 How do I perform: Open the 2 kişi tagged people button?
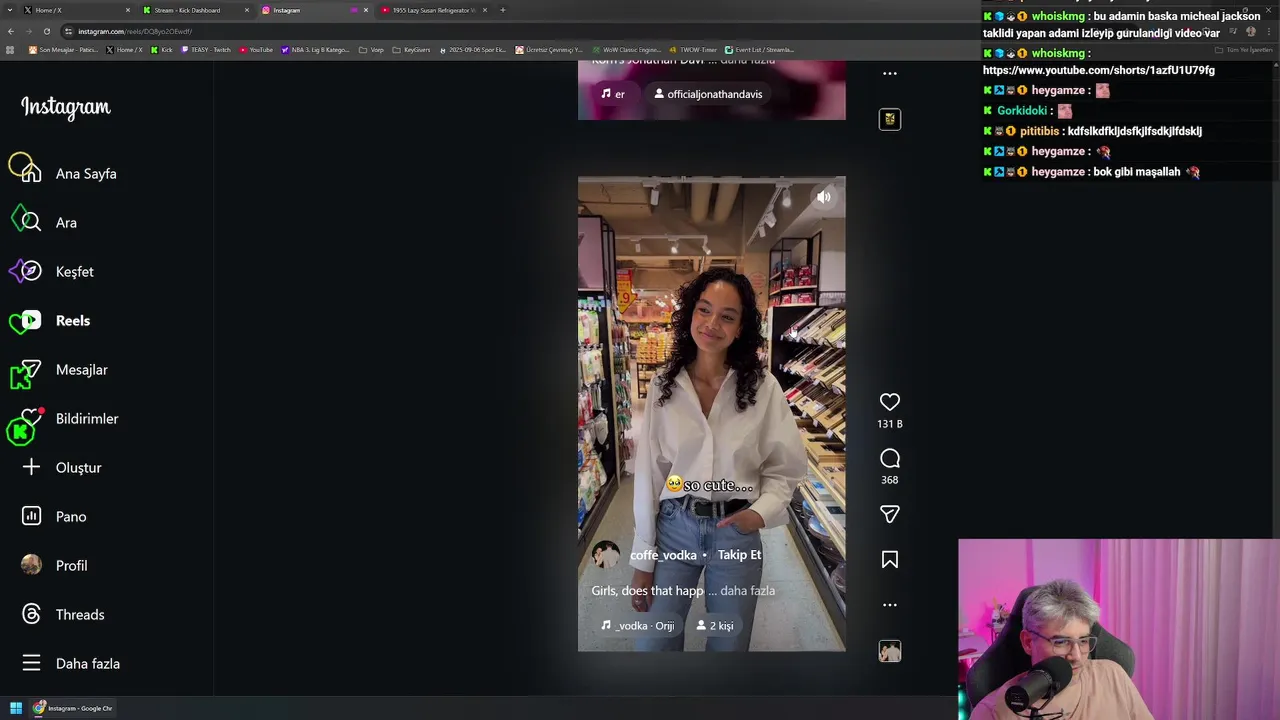click(x=714, y=626)
